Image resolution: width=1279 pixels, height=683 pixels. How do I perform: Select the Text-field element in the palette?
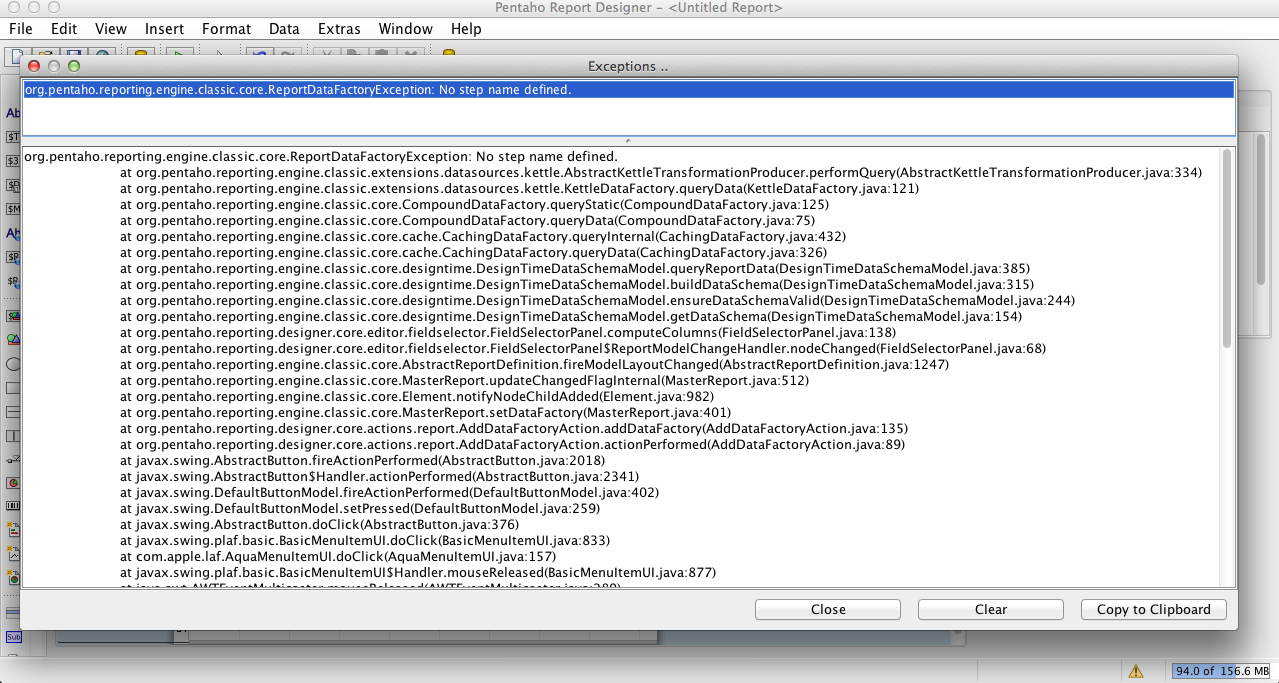click(13, 137)
